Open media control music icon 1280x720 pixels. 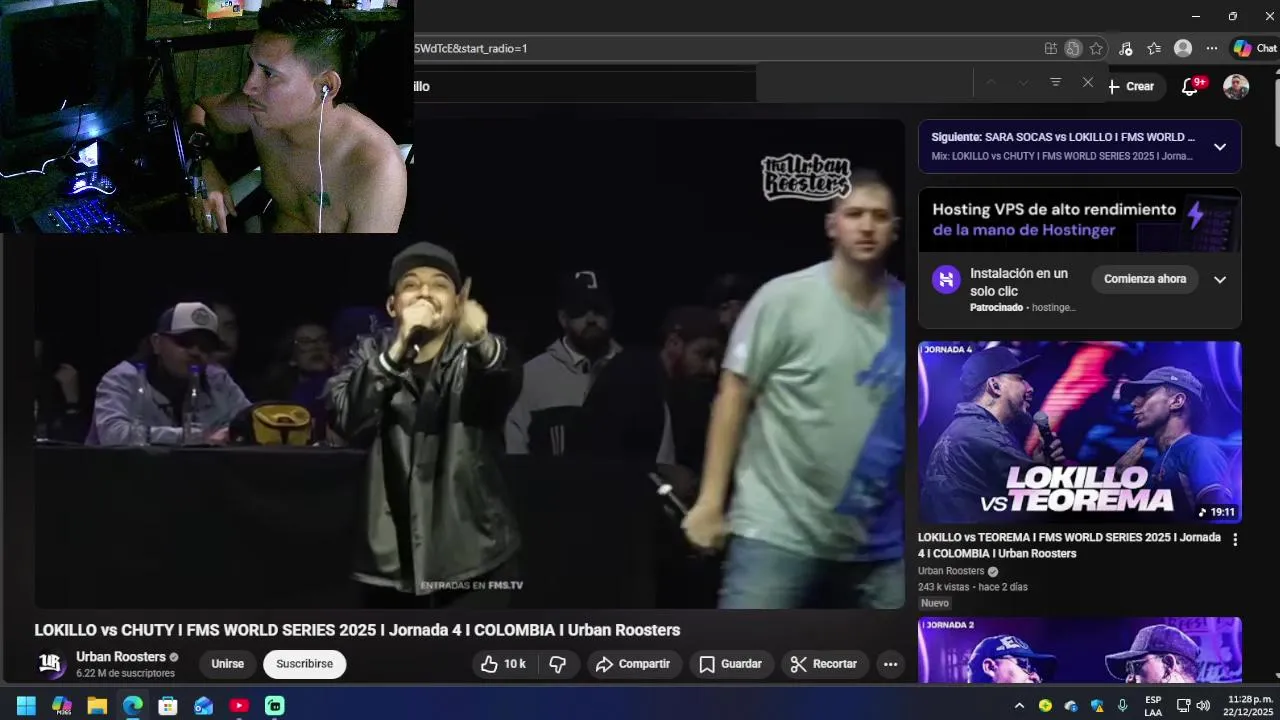coord(1126,48)
